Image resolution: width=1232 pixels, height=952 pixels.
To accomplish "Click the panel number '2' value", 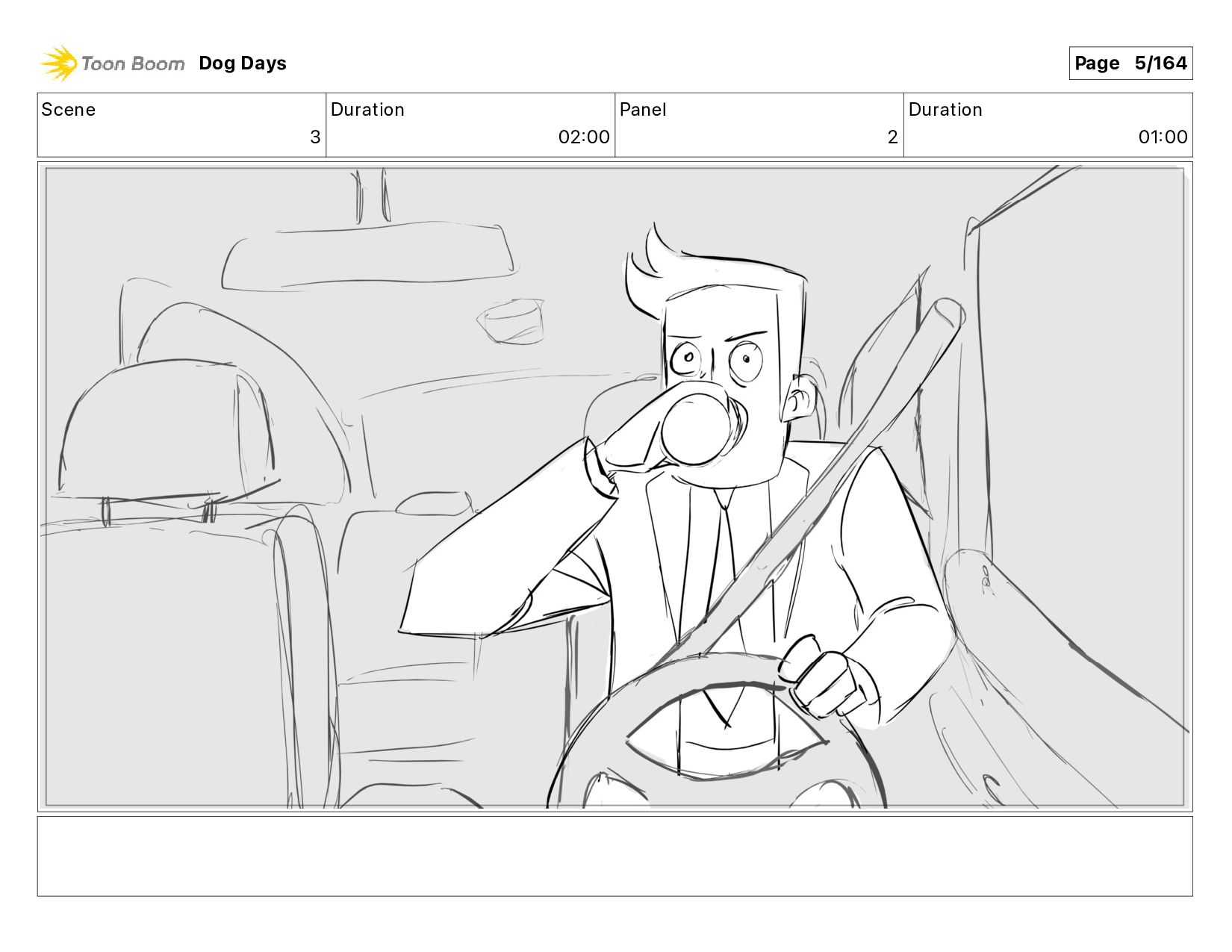I will point(892,137).
